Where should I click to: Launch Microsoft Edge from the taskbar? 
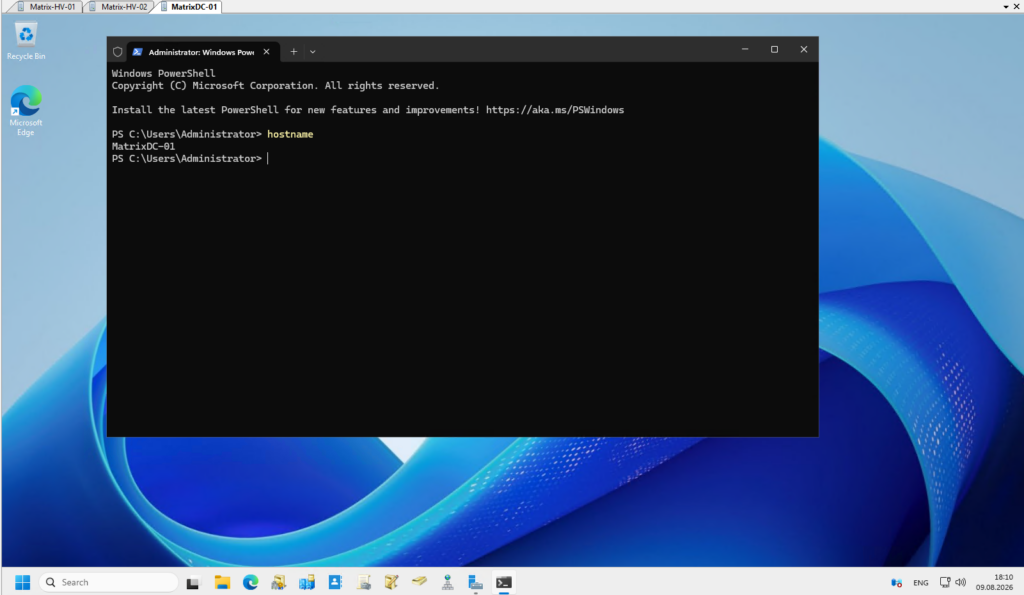click(x=250, y=583)
